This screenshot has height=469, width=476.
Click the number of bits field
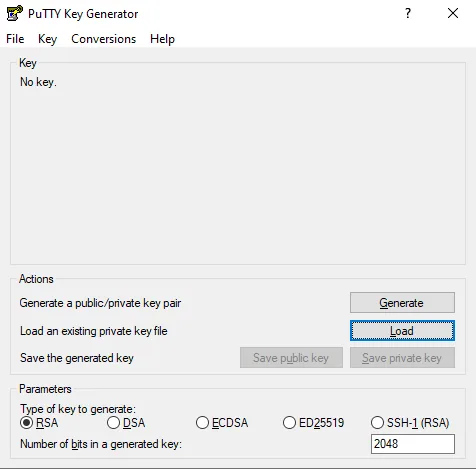click(413, 444)
